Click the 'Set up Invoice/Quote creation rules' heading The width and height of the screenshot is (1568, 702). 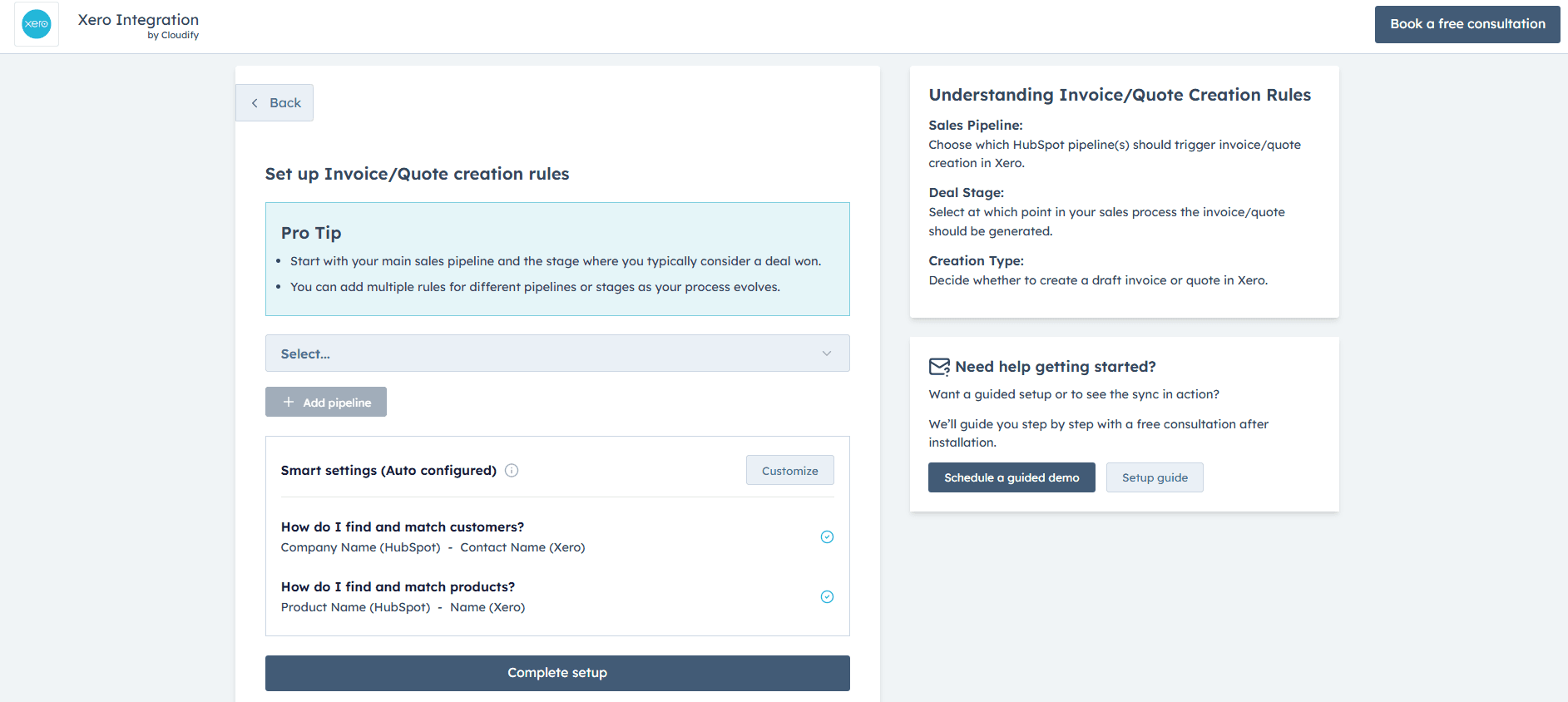(x=417, y=174)
